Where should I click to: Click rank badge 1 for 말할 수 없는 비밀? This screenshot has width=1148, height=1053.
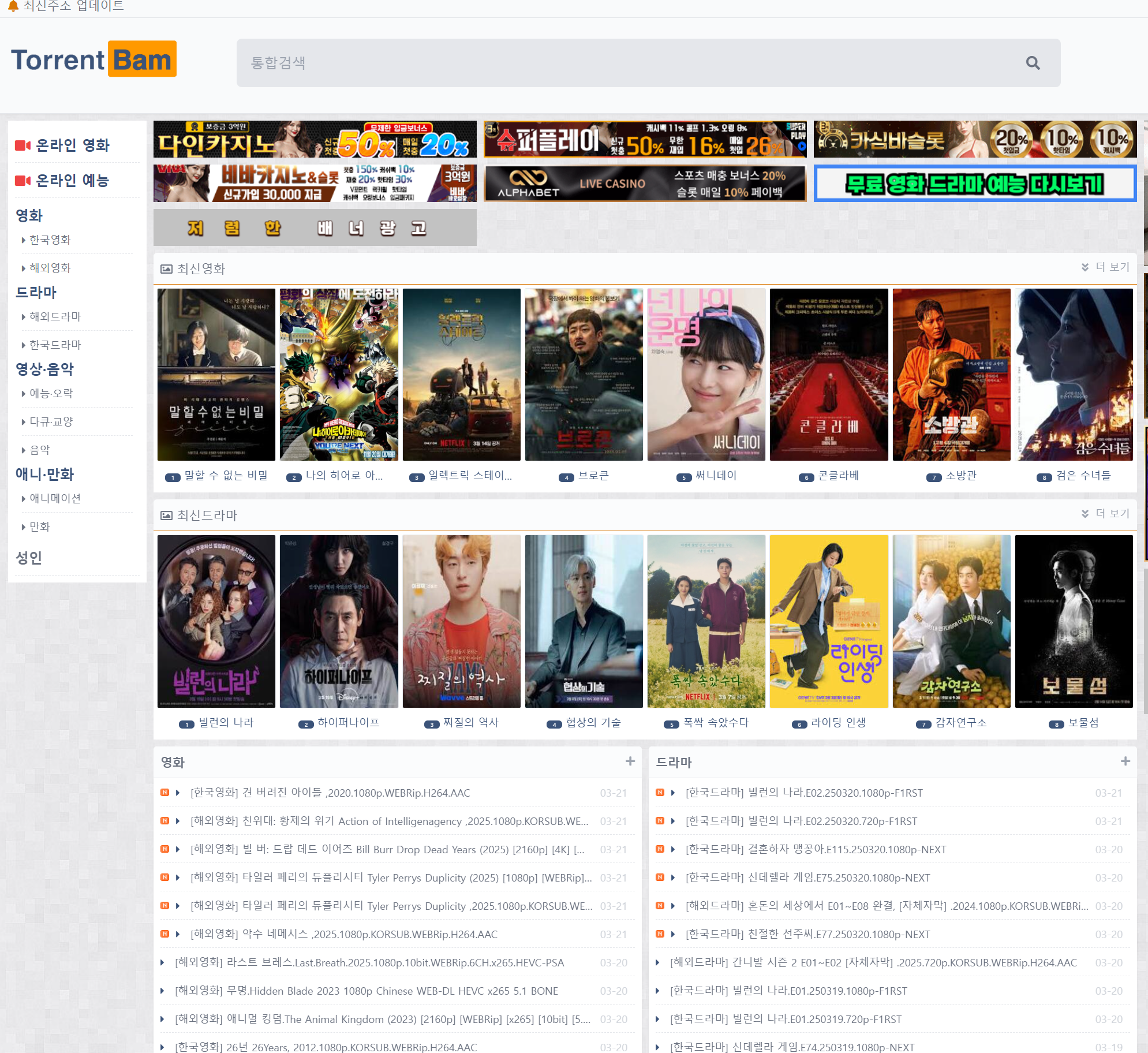pos(173,477)
